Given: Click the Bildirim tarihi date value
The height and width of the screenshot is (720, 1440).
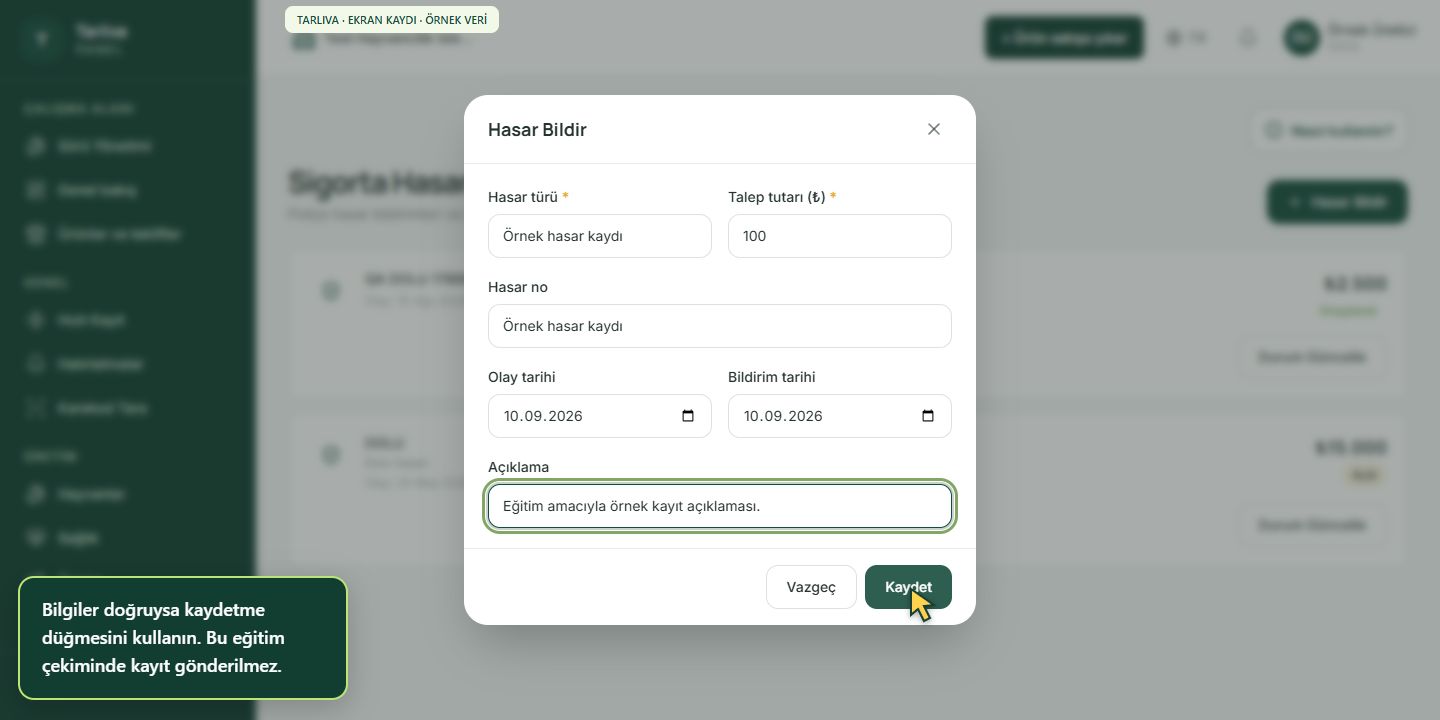Looking at the screenshot, I should [783, 416].
